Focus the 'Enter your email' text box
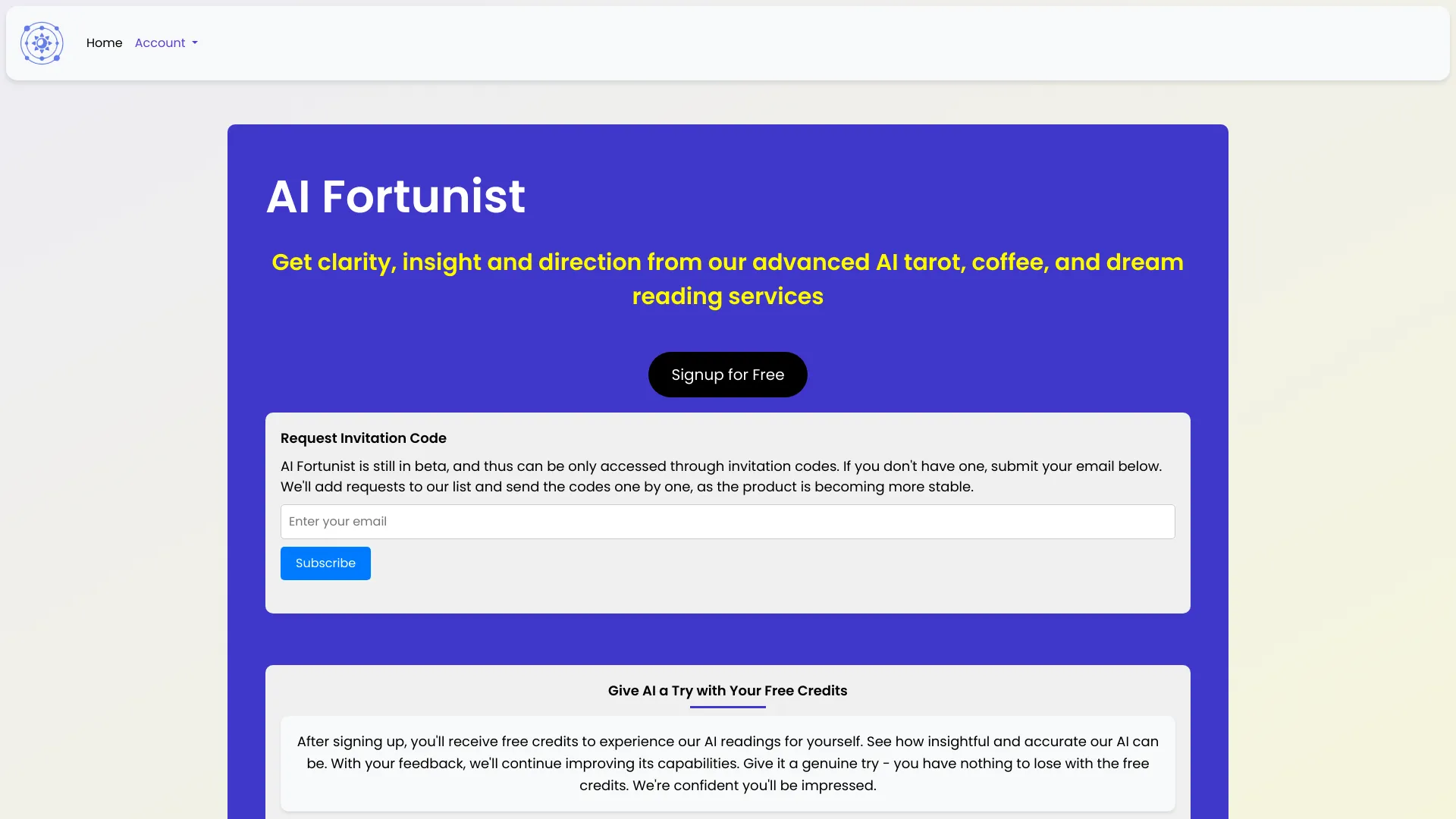 click(x=727, y=522)
